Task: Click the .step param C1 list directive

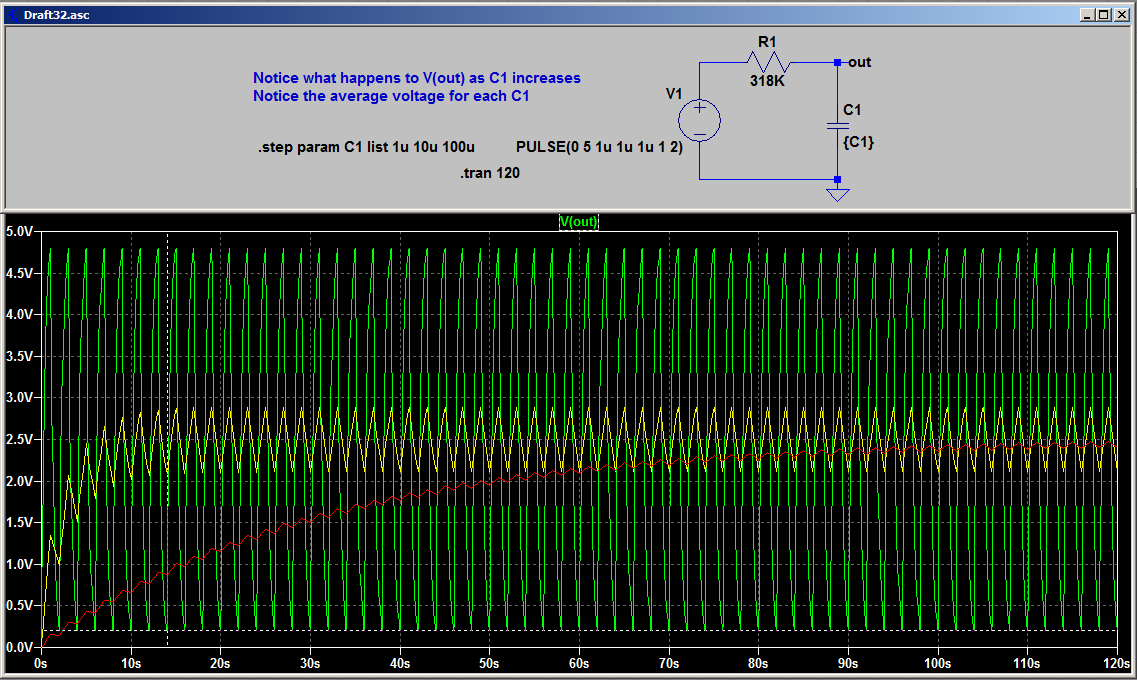Action: coord(366,147)
